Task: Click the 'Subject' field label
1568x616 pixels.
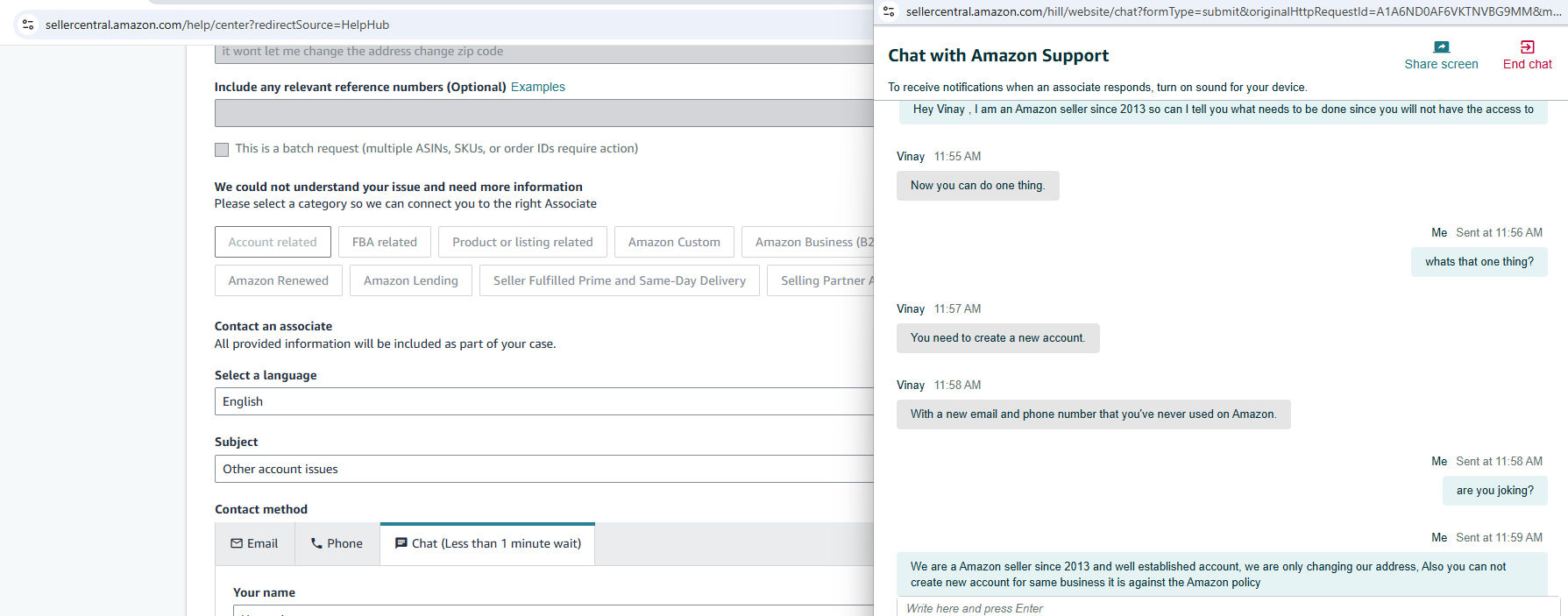Action: (x=237, y=442)
